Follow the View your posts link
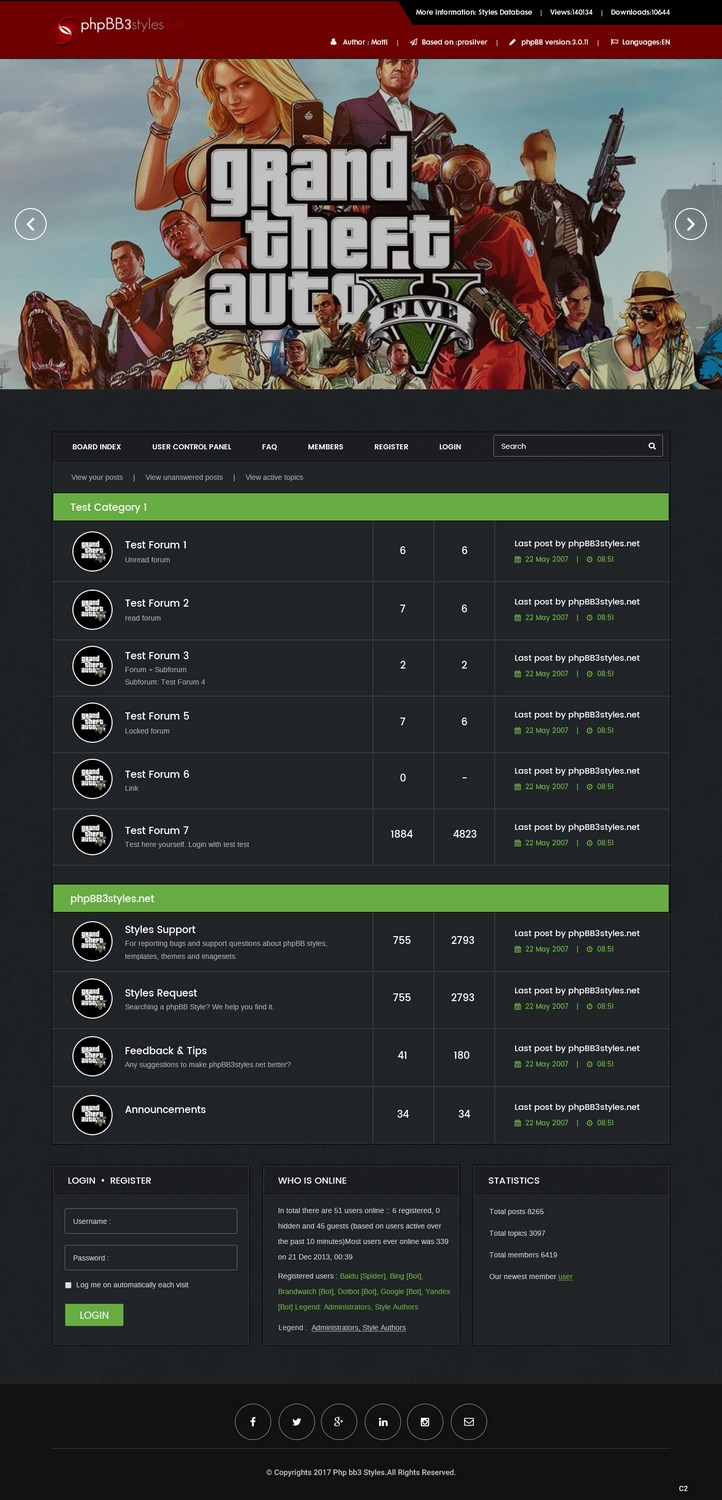Image resolution: width=722 pixels, height=1500 pixels. coord(97,477)
